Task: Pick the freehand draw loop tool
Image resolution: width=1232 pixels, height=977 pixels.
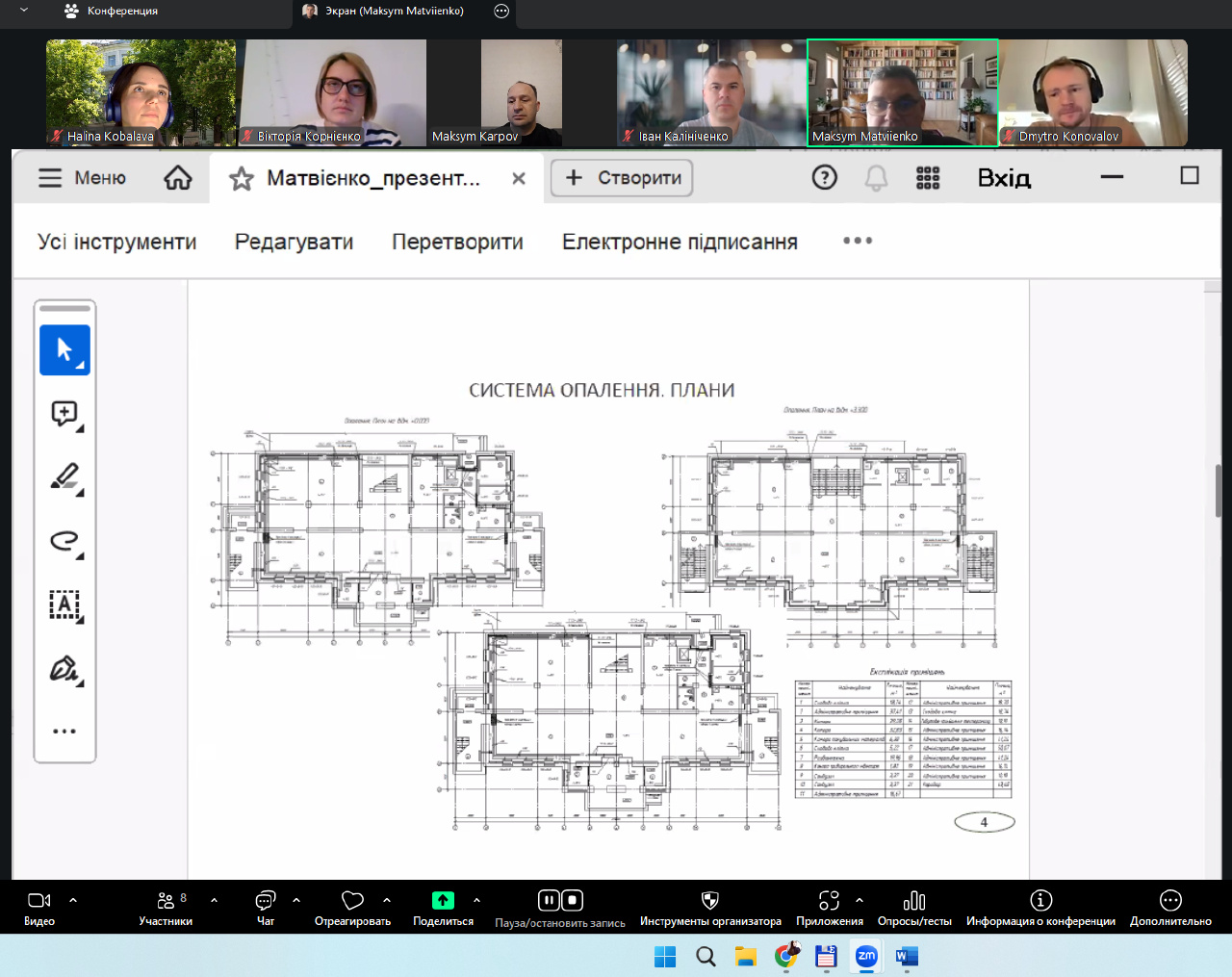Action: point(64,541)
